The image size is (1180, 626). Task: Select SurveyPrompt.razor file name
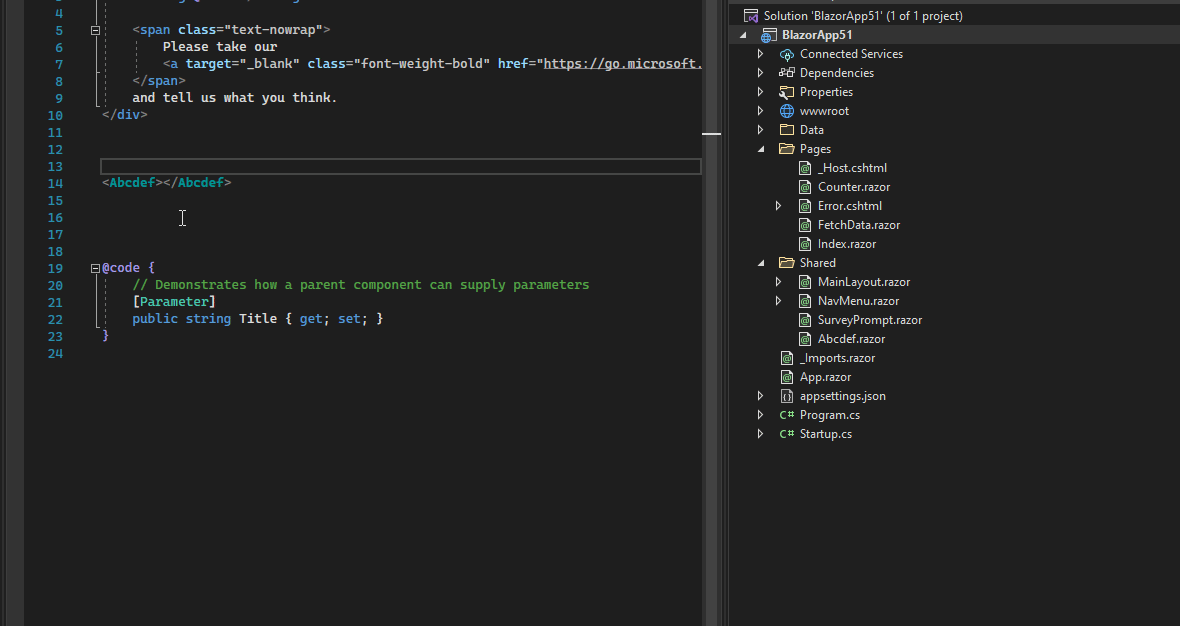pyautogui.click(x=870, y=320)
